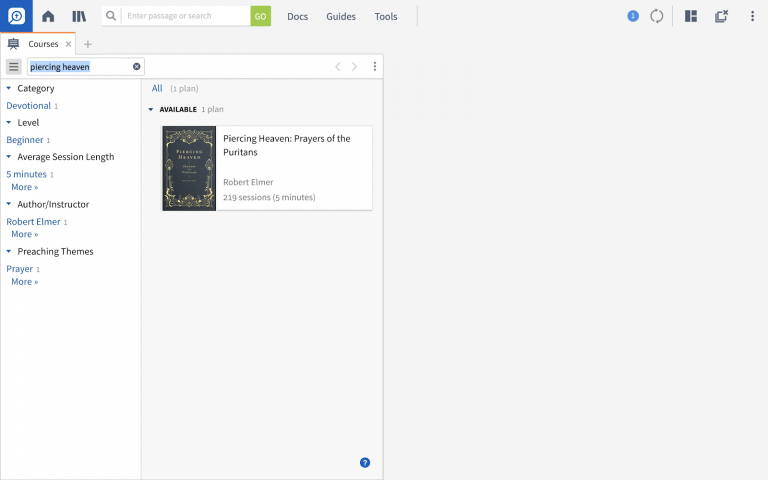The width and height of the screenshot is (768, 480).
Task: Open the application kebab menu
Action: pyautogui.click(x=752, y=16)
